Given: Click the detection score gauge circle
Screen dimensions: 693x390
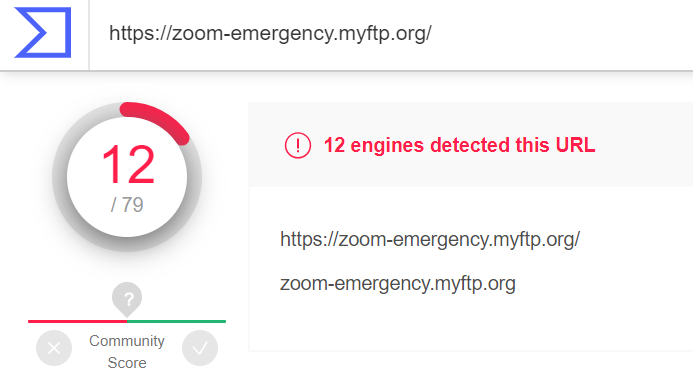Looking at the screenshot, I should (x=127, y=177).
